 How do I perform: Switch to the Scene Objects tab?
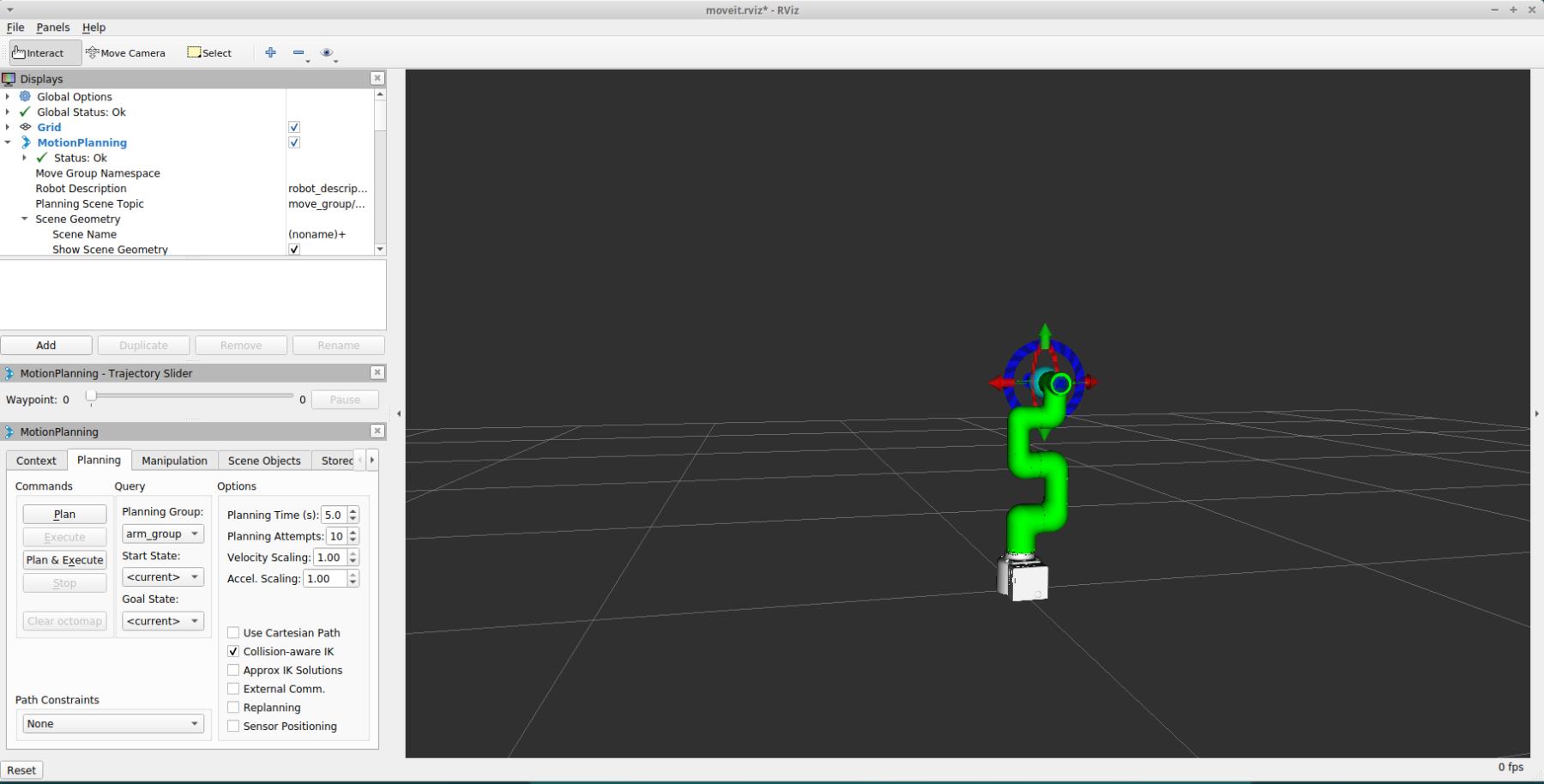point(264,461)
